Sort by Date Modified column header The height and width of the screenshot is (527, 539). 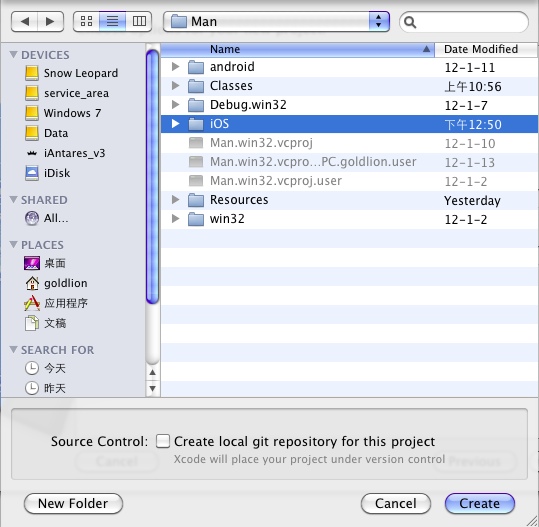coord(485,50)
